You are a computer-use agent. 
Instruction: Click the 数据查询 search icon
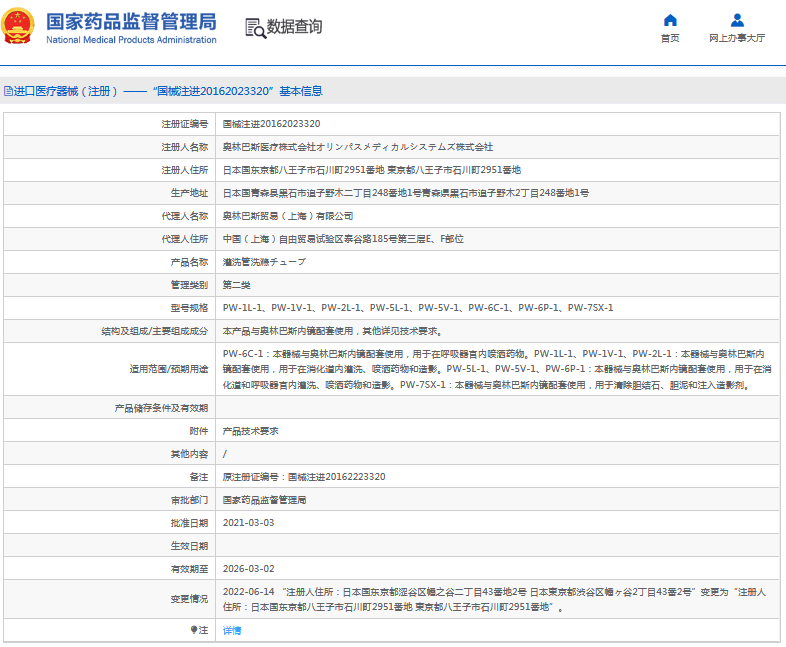point(255,28)
